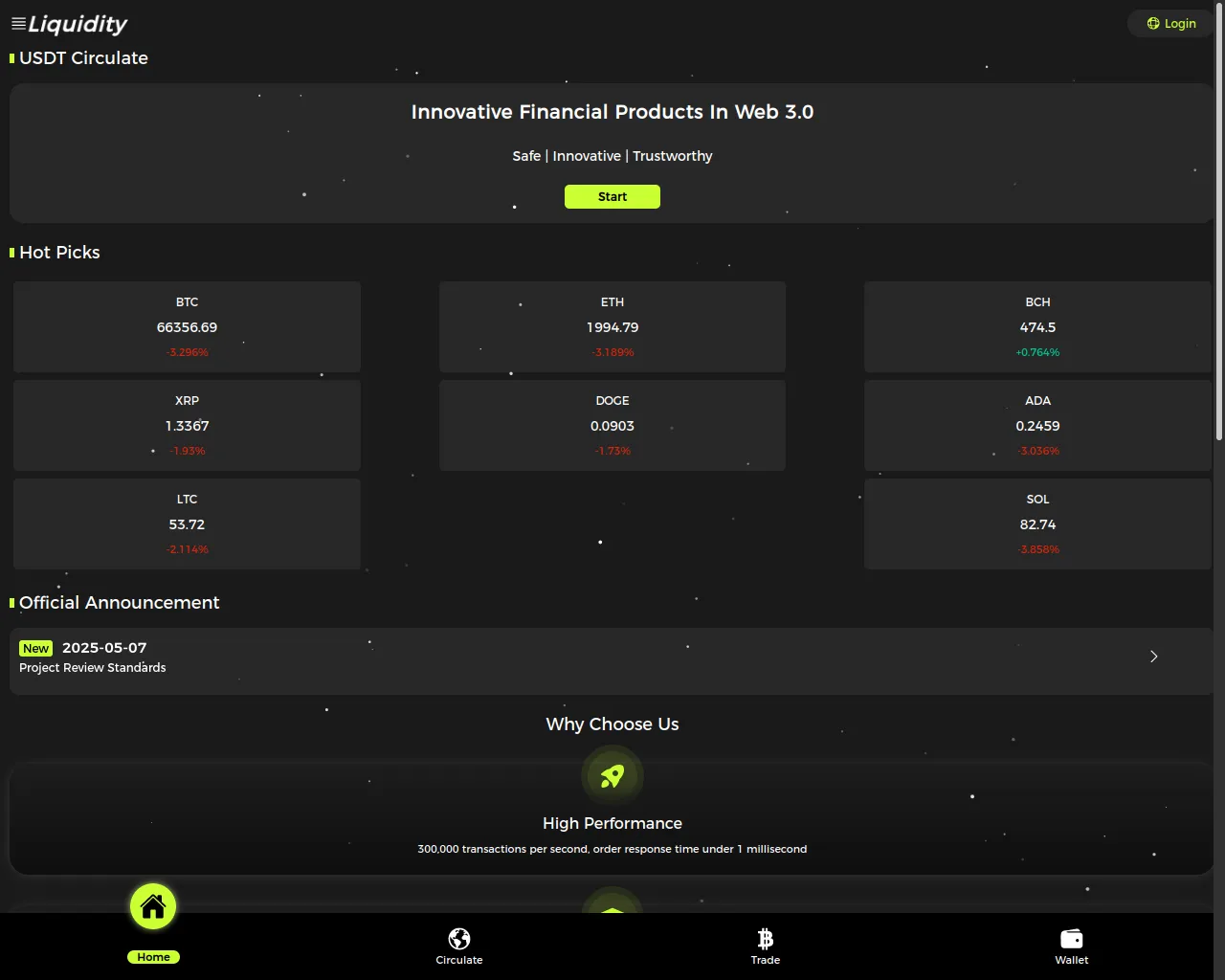
Task: Click SOL change -3.858%
Action: coord(1037,549)
